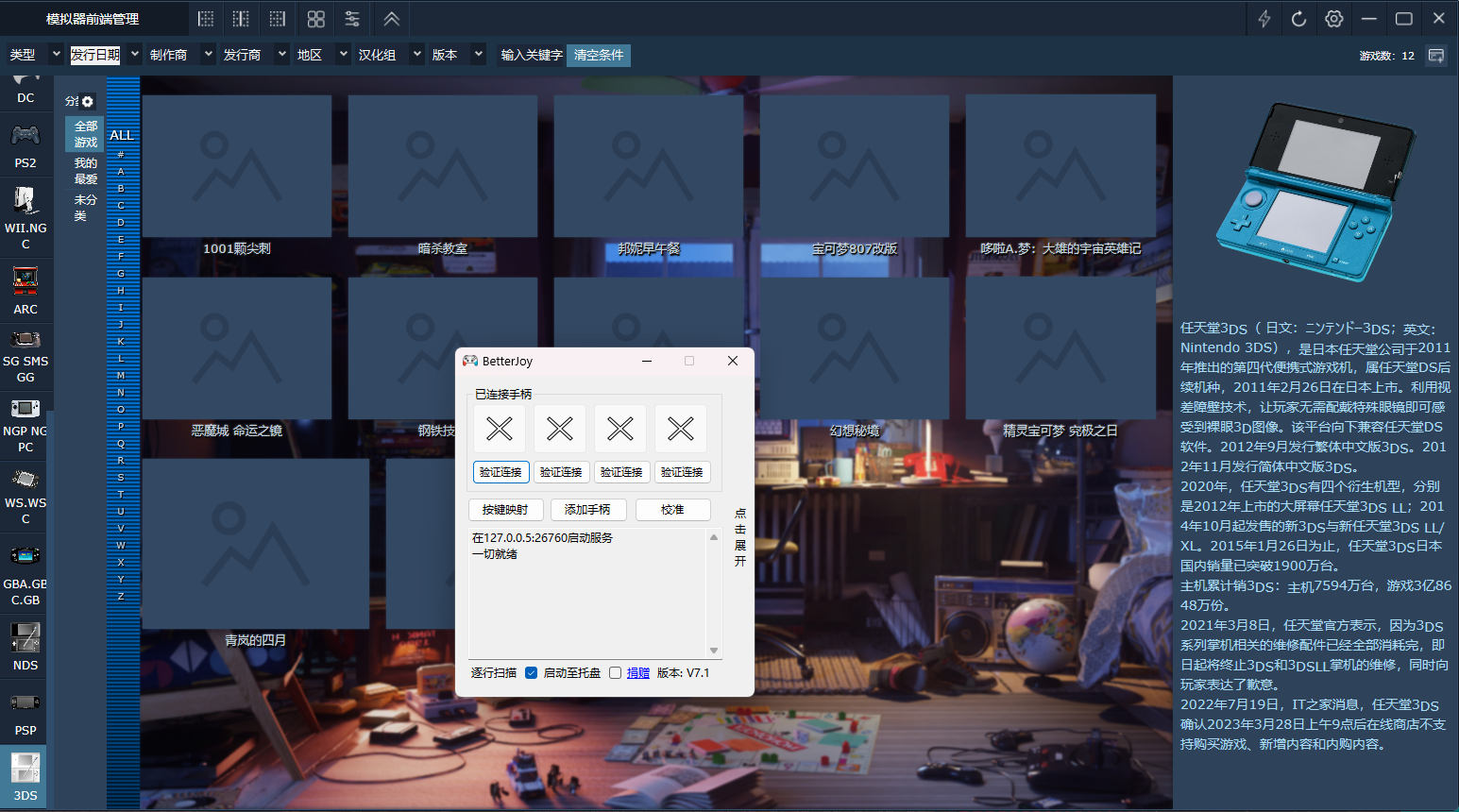The height and width of the screenshot is (812, 1459).
Task: Click the 清空条件 button
Action: click(599, 56)
